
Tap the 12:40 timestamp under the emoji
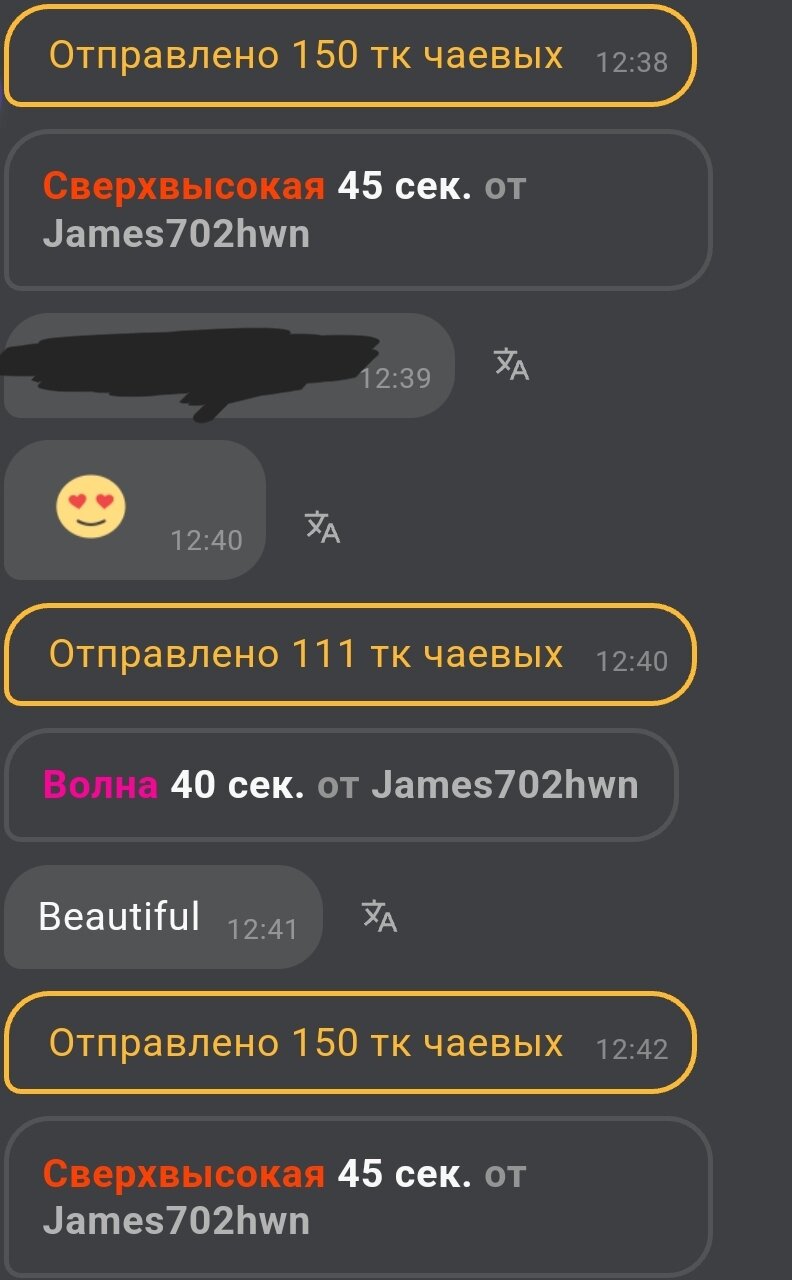pyautogui.click(x=207, y=541)
